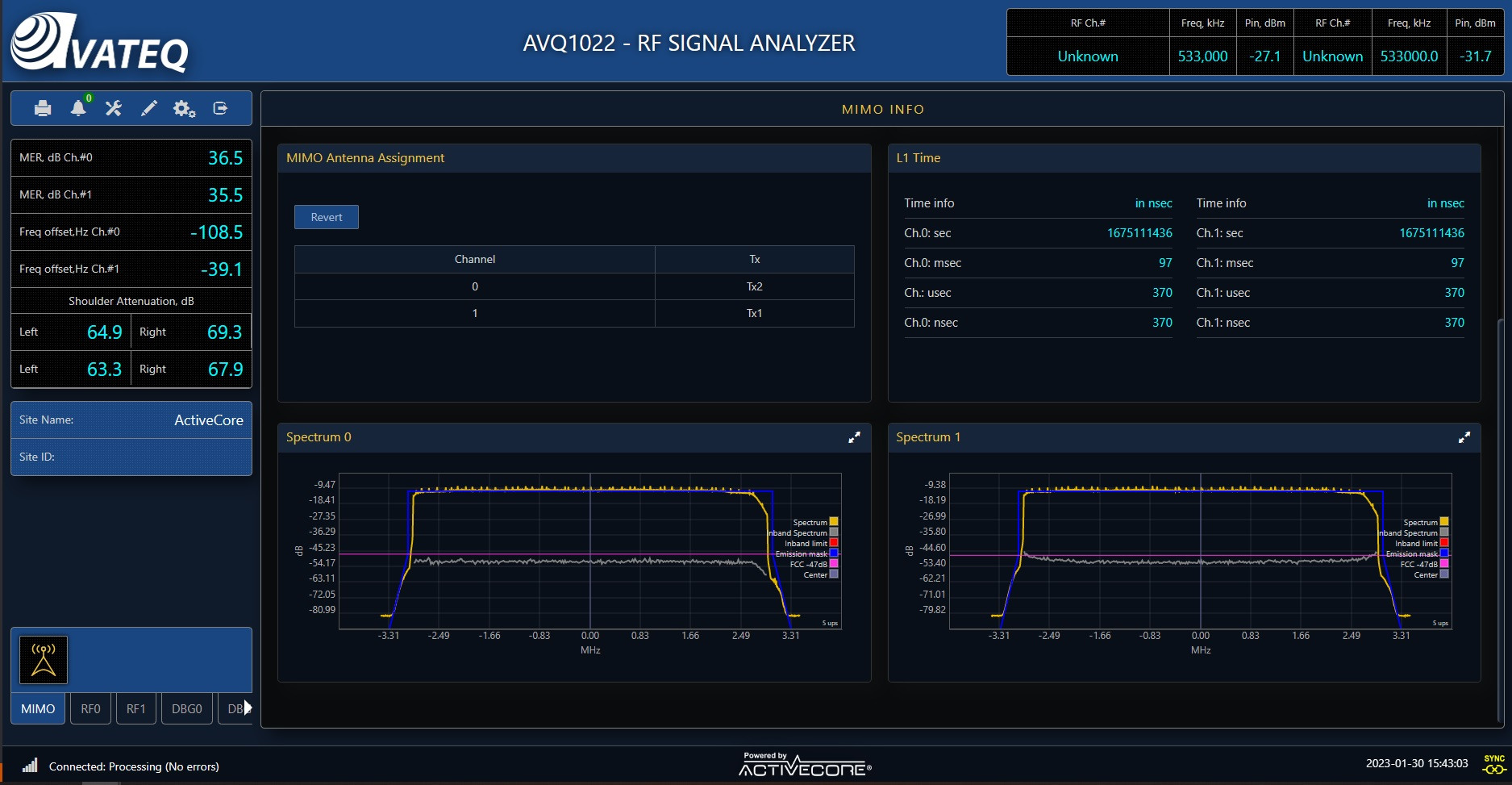This screenshot has height=785, width=1512.
Task: Click the printer icon in the toolbar
Action: tap(43, 108)
